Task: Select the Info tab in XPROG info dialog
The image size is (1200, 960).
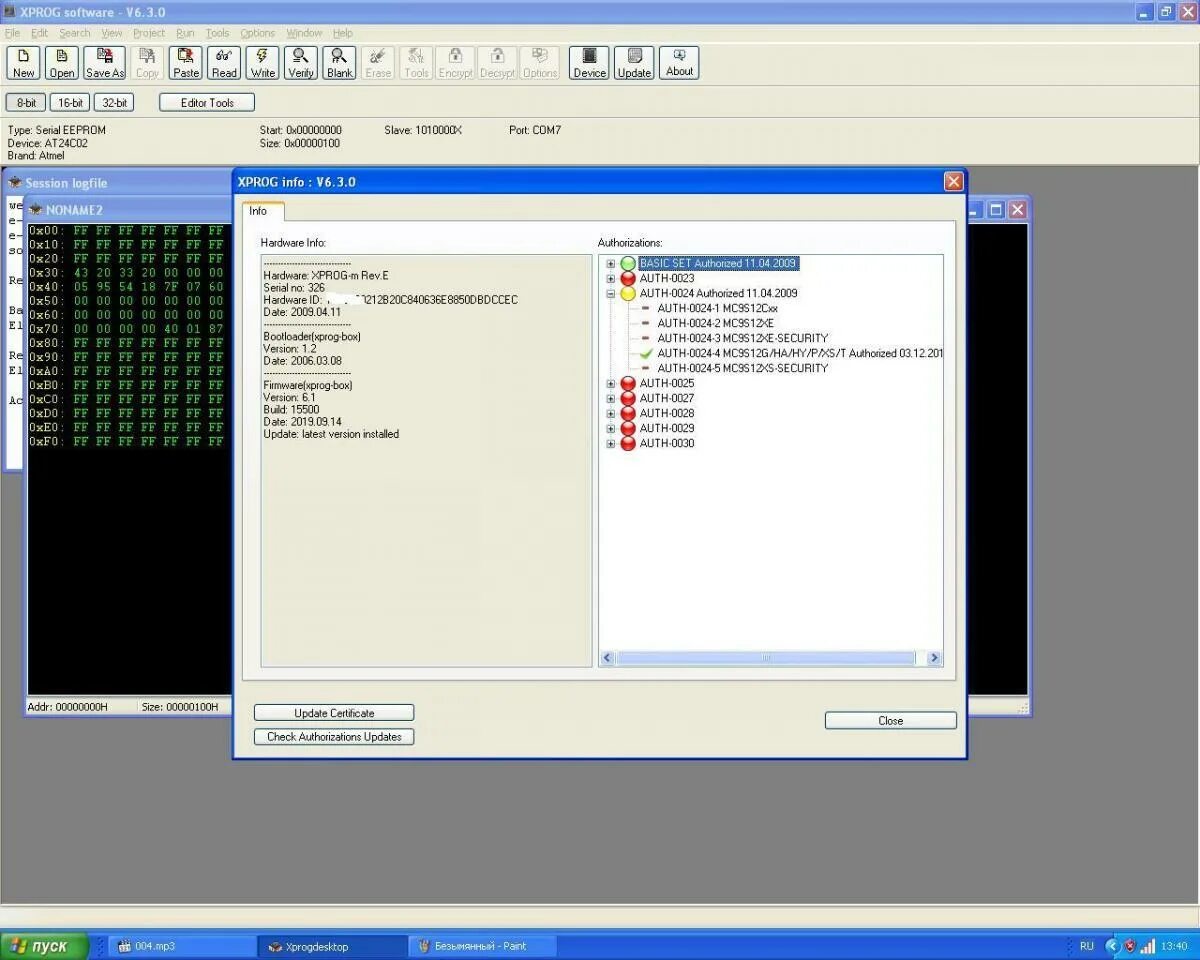Action: (x=258, y=211)
